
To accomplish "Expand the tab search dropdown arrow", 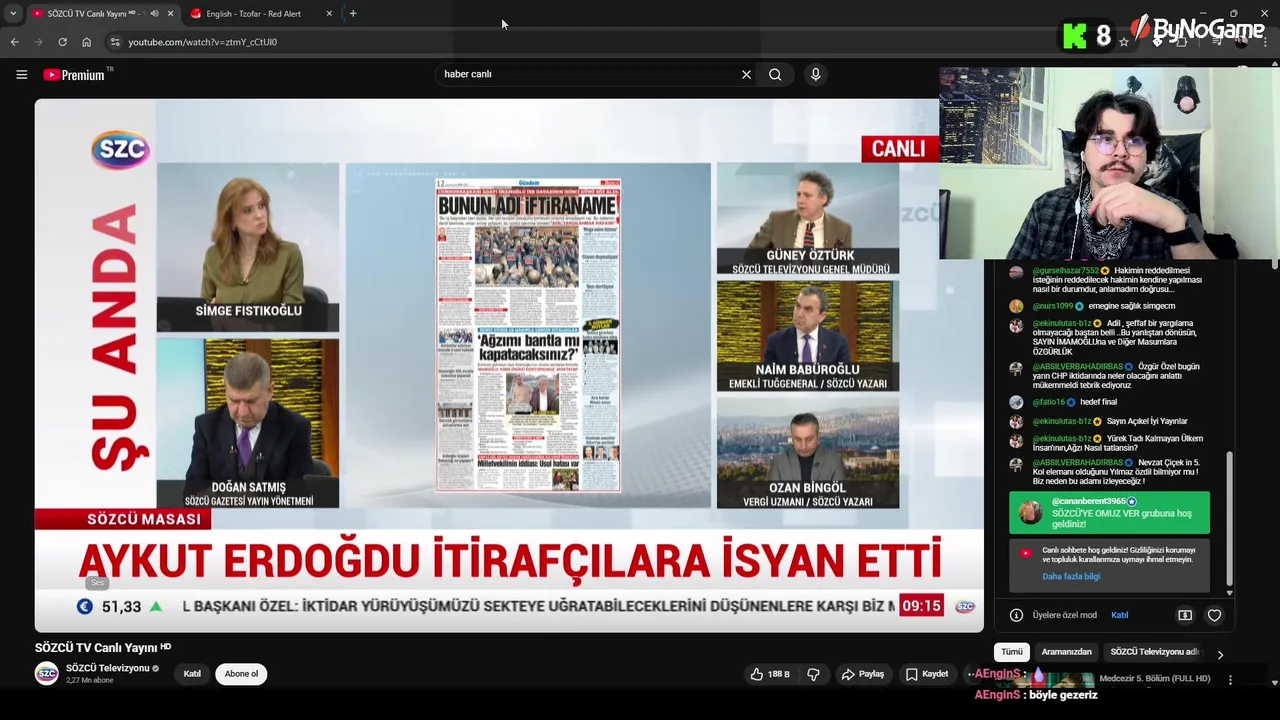I will (12, 14).
